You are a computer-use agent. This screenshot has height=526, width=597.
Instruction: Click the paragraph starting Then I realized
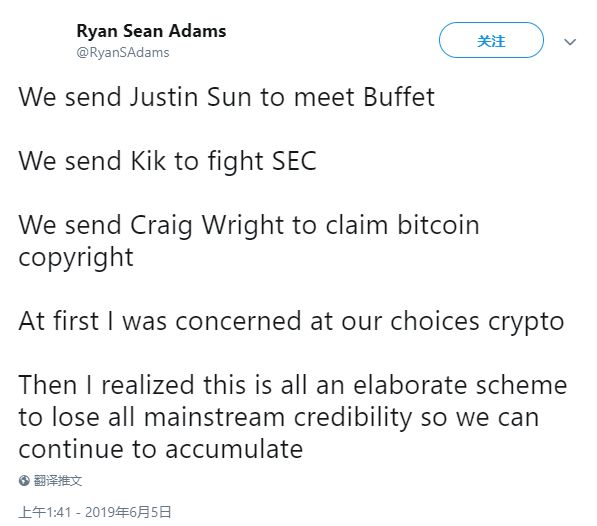pyautogui.click(x=293, y=417)
